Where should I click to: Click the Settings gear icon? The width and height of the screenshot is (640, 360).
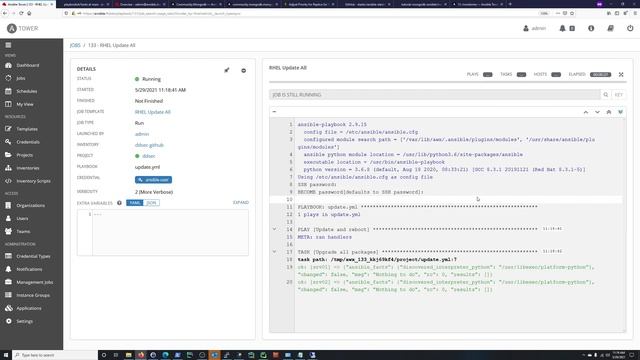(8, 321)
